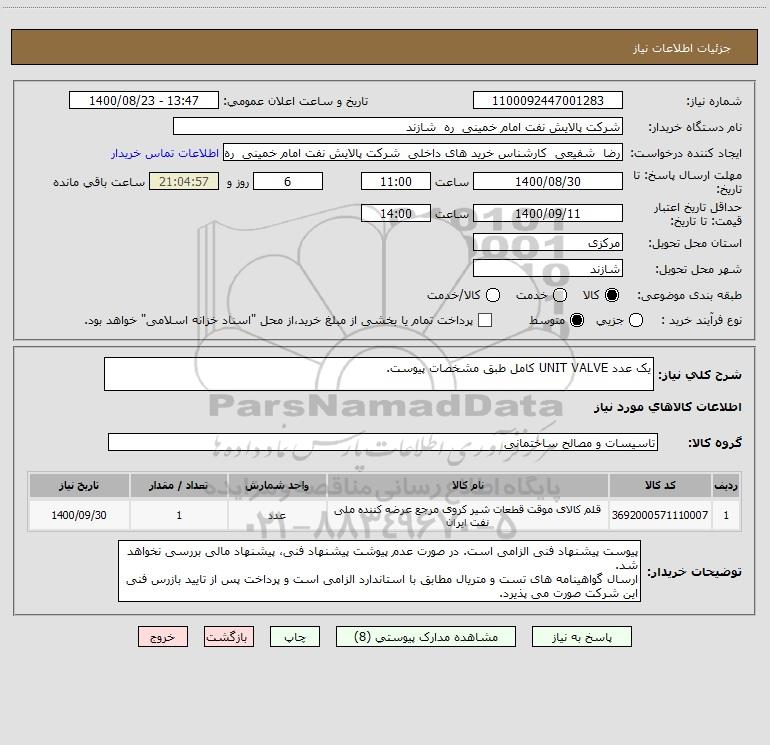
Task: Click the unit cell عدد
Action: click(277, 515)
